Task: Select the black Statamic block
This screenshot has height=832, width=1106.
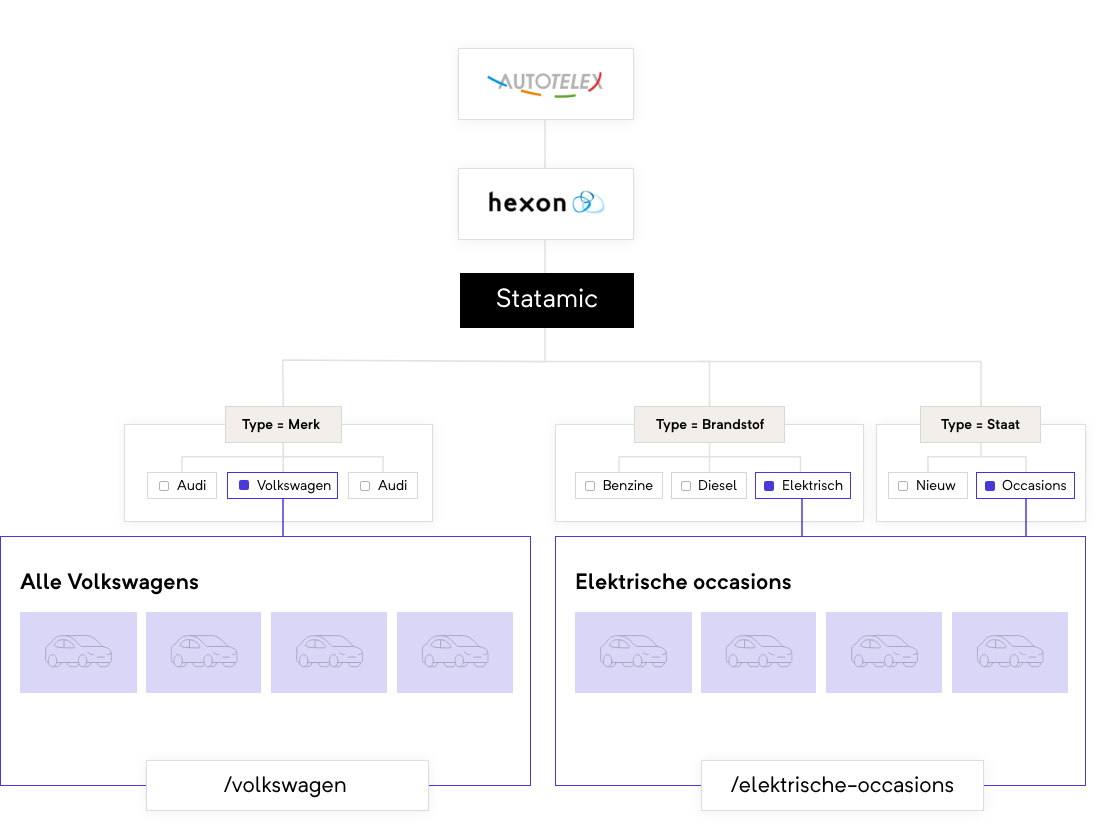Action: [x=547, y=300]
